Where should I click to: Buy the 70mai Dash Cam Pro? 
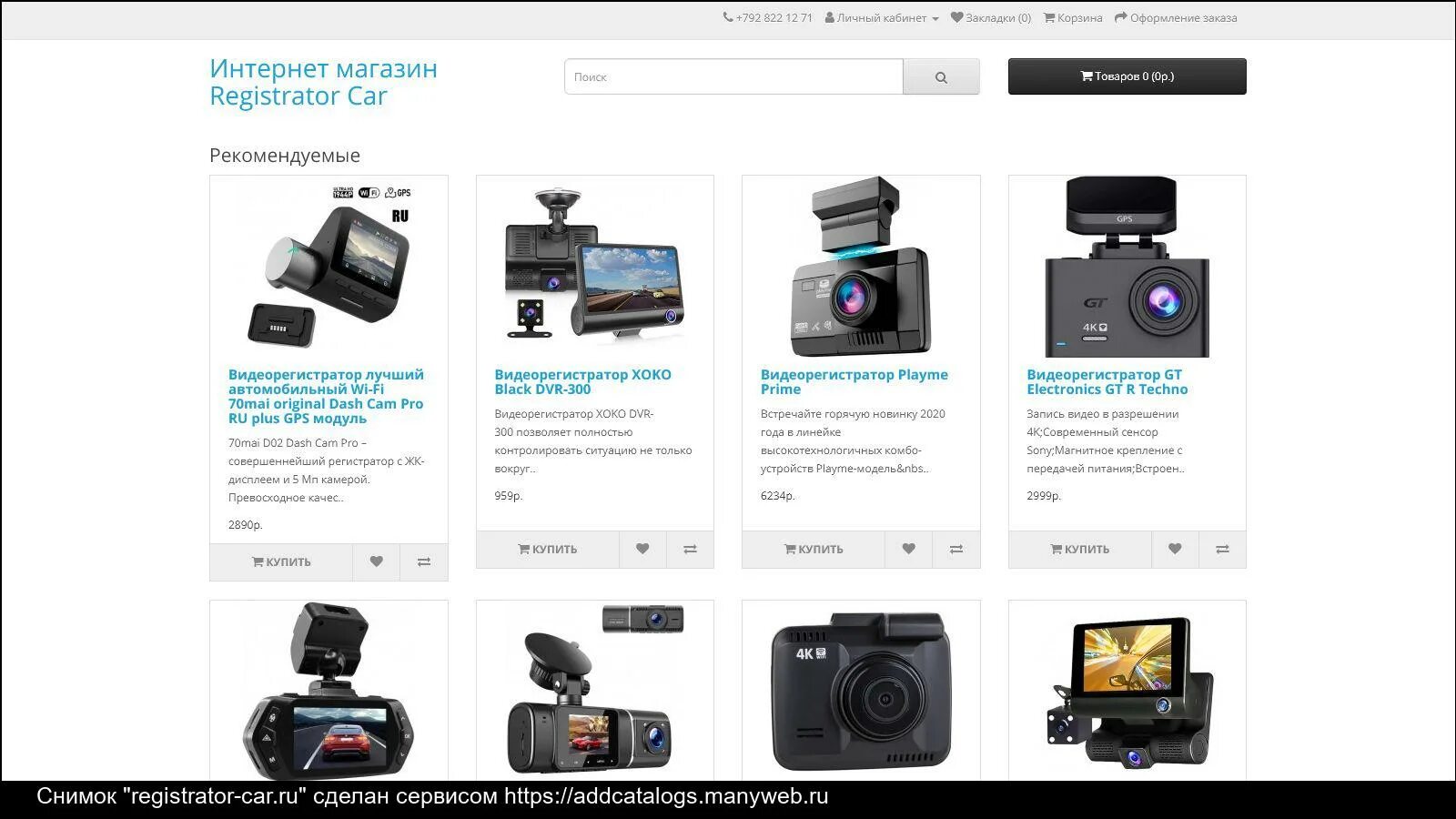(281, 562)
